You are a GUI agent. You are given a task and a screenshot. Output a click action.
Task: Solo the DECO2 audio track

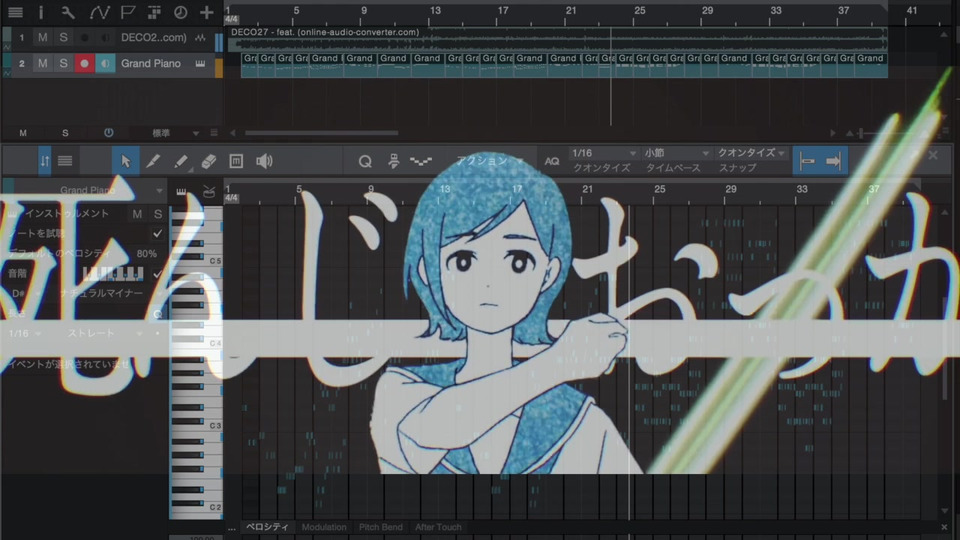(x=63, y=37)
